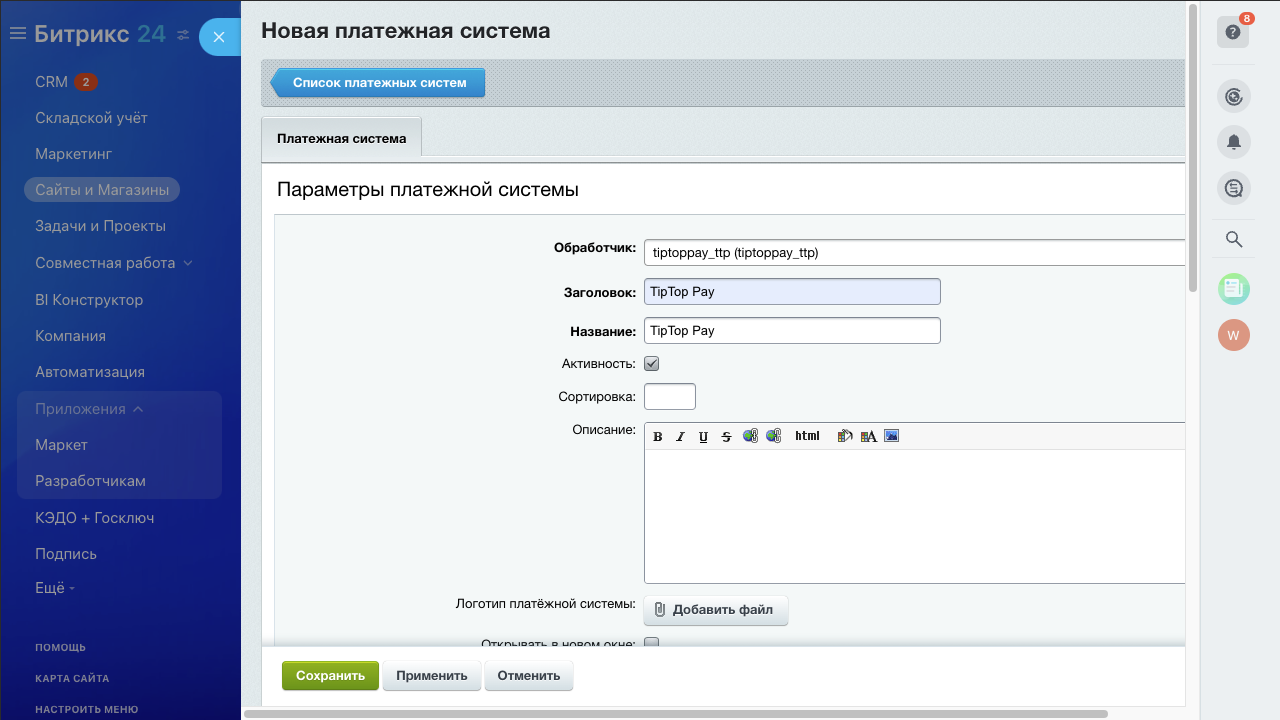Apply bold formatting in description editor
The width and height of the screenshot is (1280, 720).
pyautogui.click(x=658, y=436)
